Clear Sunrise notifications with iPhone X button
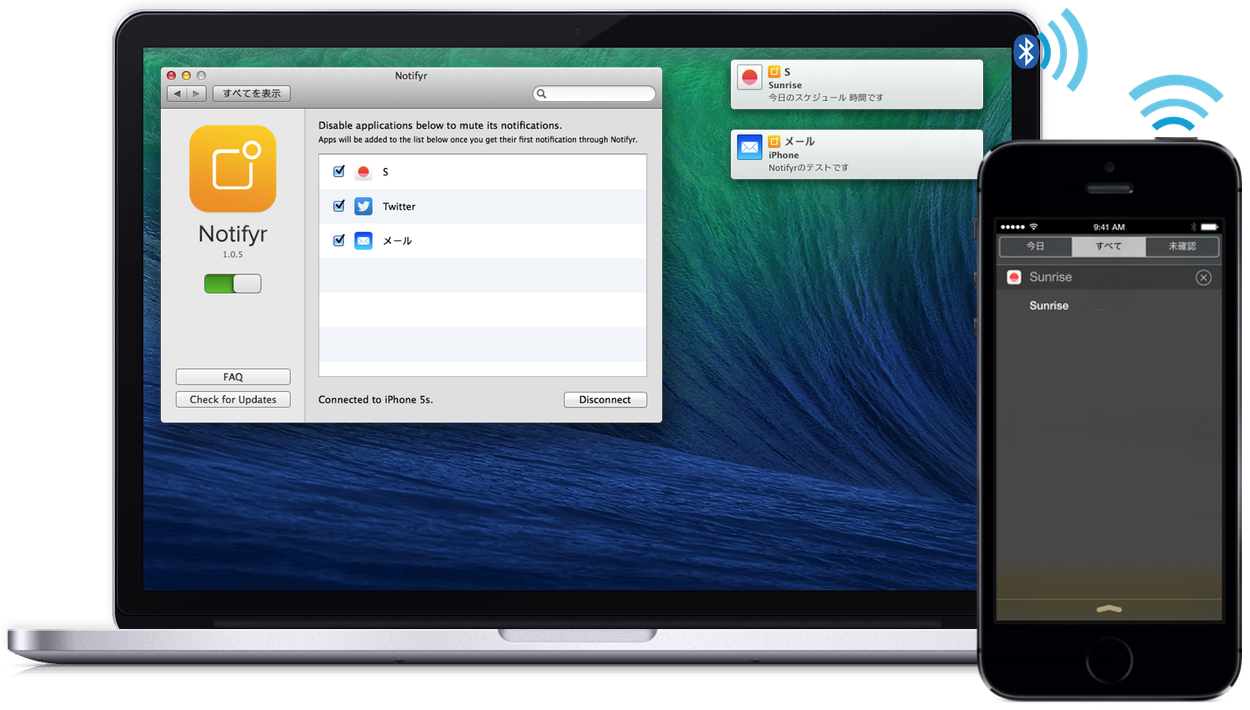Viewport: 1250px width, 710px height. tap(1204, 277)
